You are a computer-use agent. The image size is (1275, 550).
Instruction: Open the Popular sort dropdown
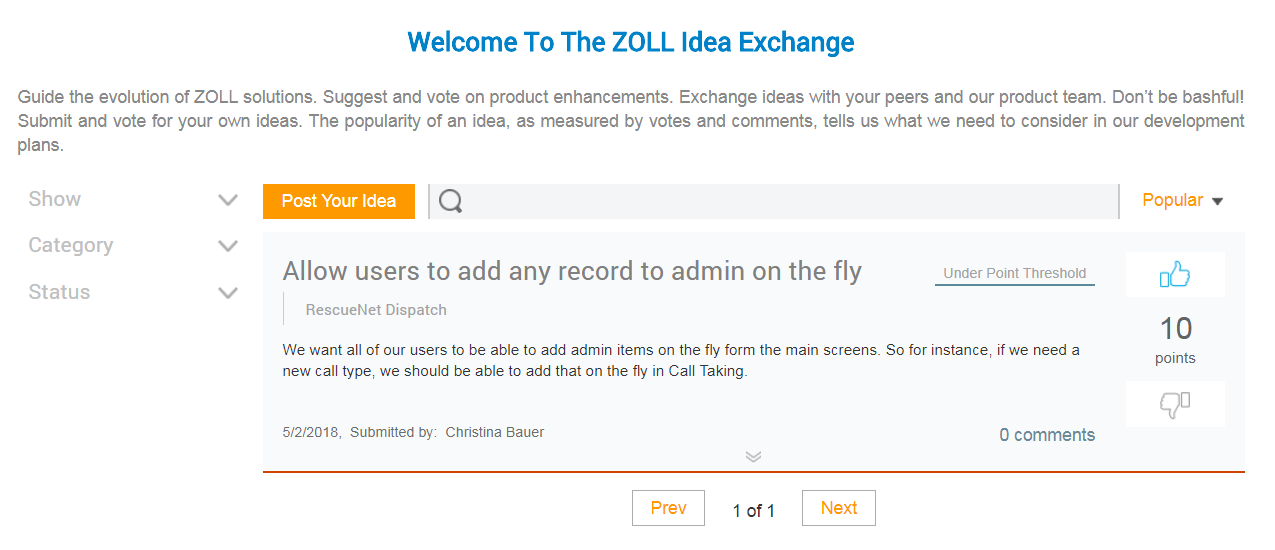1183,200
